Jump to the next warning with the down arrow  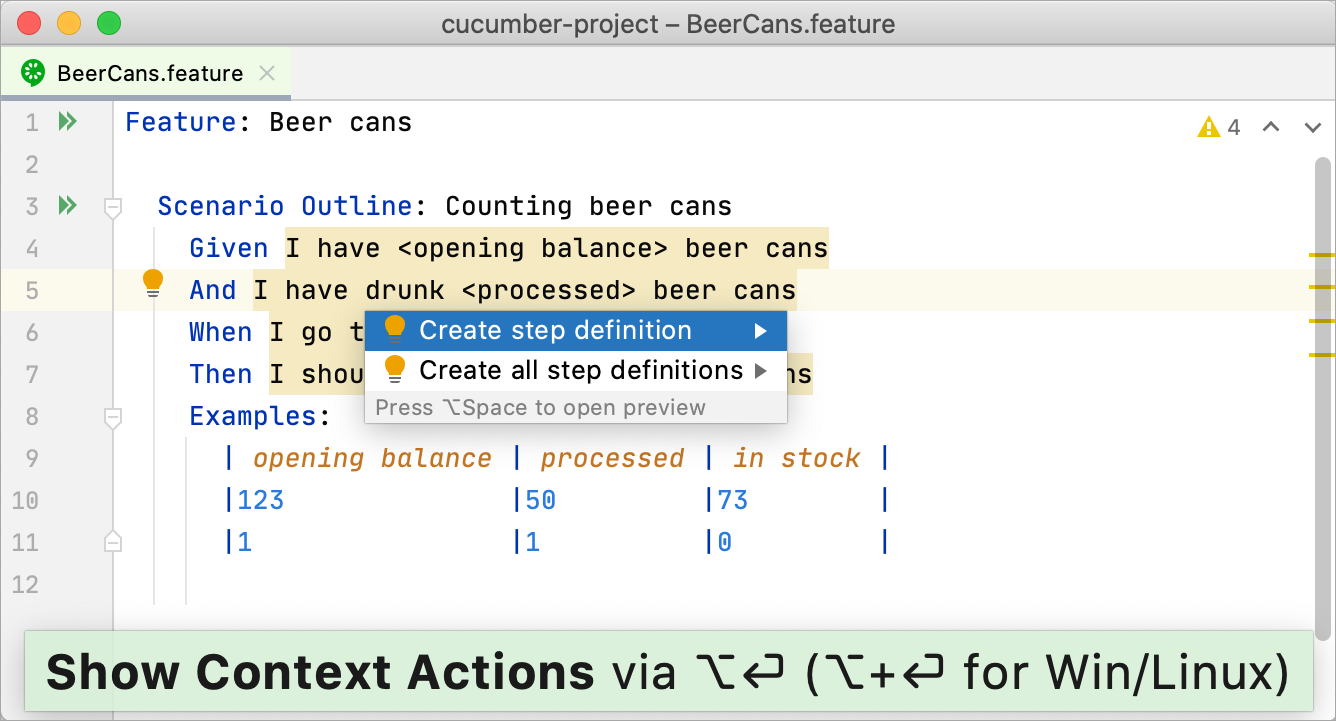coord(1311,127)
